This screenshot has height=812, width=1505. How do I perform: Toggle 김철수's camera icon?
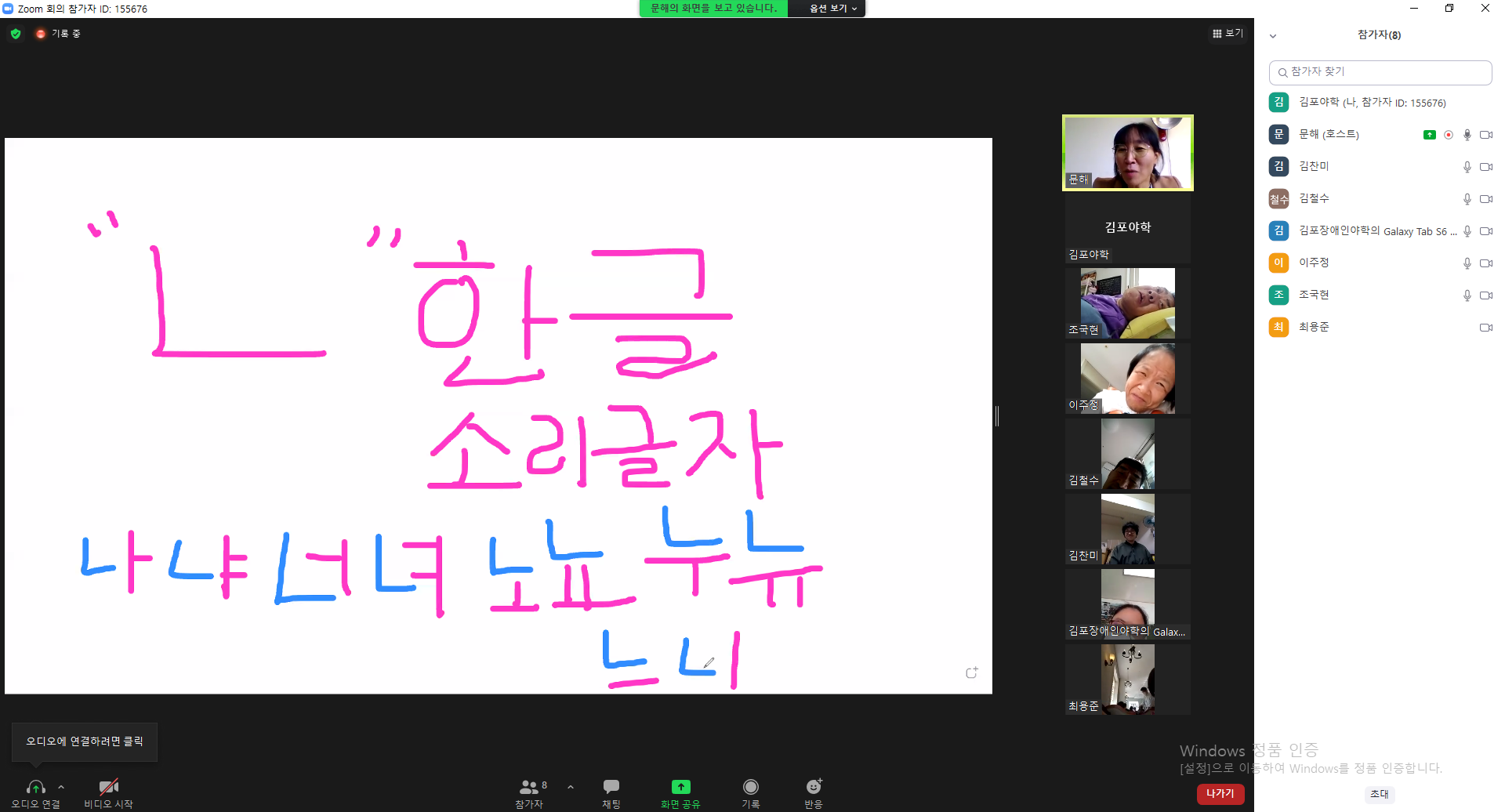point(1485,199)
